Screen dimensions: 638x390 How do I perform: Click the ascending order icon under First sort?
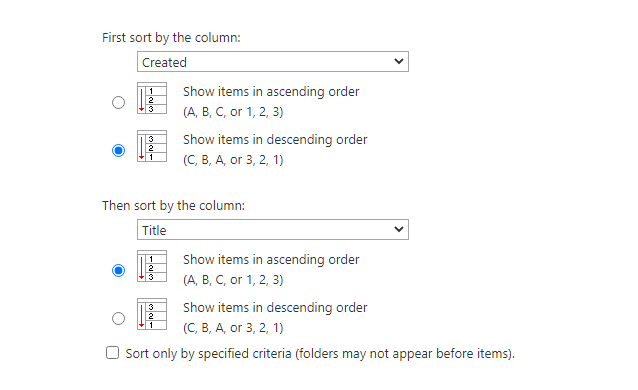click(152, 98)
